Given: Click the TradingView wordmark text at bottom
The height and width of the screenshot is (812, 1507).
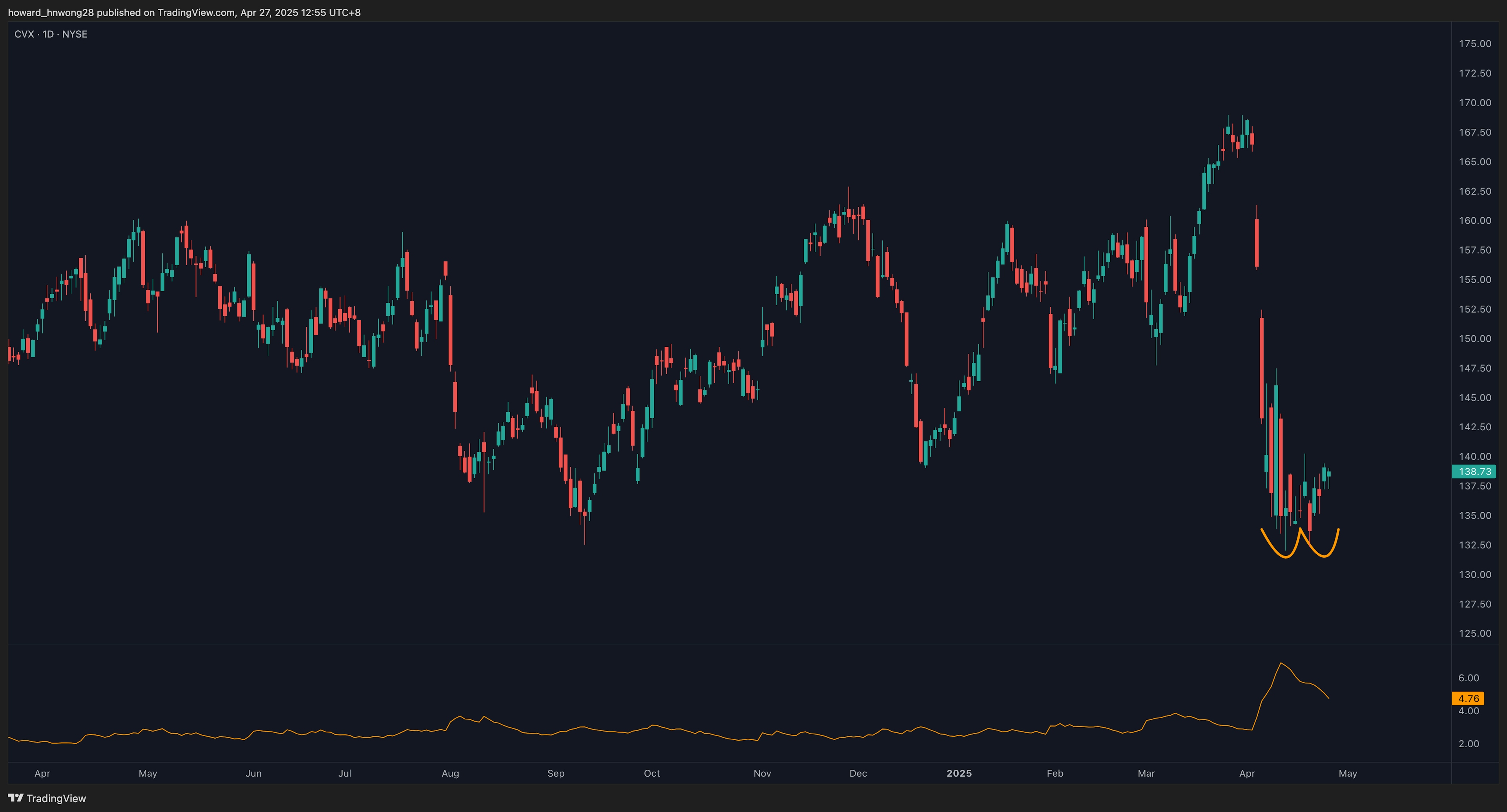Looking at the screenshot, I should pos(56,798).
